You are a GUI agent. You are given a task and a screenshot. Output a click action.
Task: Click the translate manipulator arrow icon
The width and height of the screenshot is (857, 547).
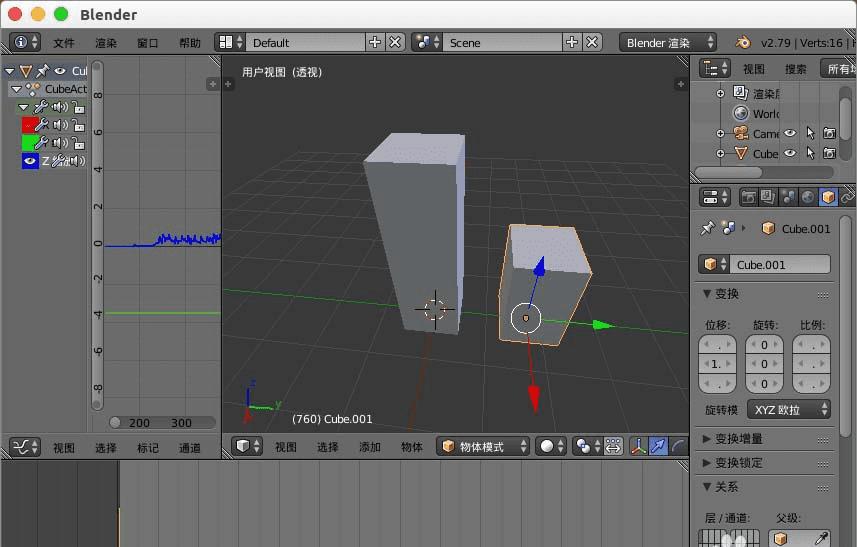tap(658, 447)
